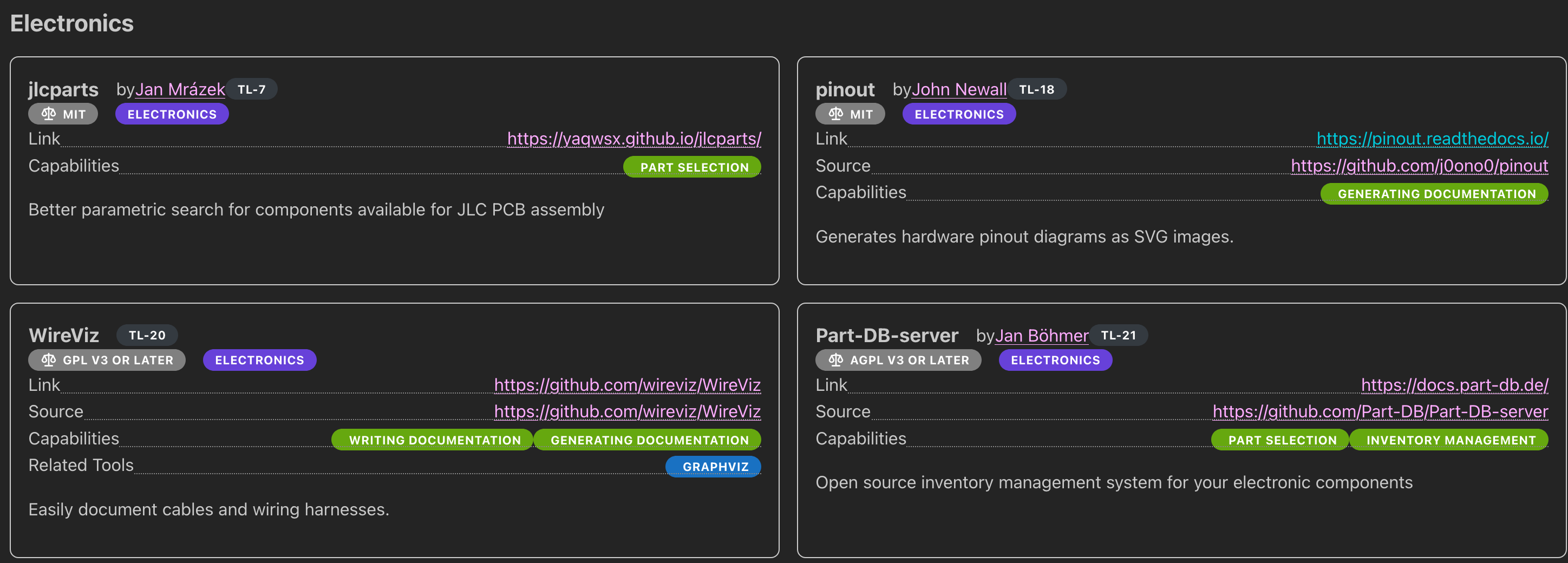
Task: Open the jlcparts link to yaqwsx.github.io
Action: [633, 139]
